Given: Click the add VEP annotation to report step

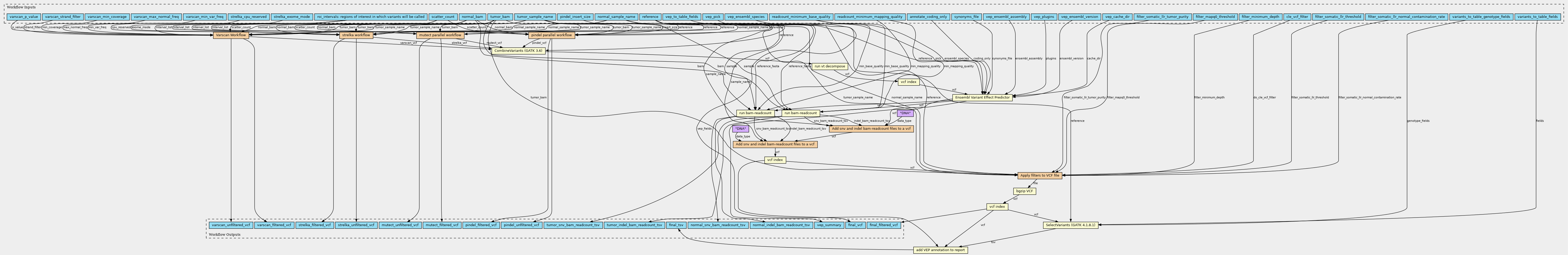Looking at the screenshot, I should point(940,250).
